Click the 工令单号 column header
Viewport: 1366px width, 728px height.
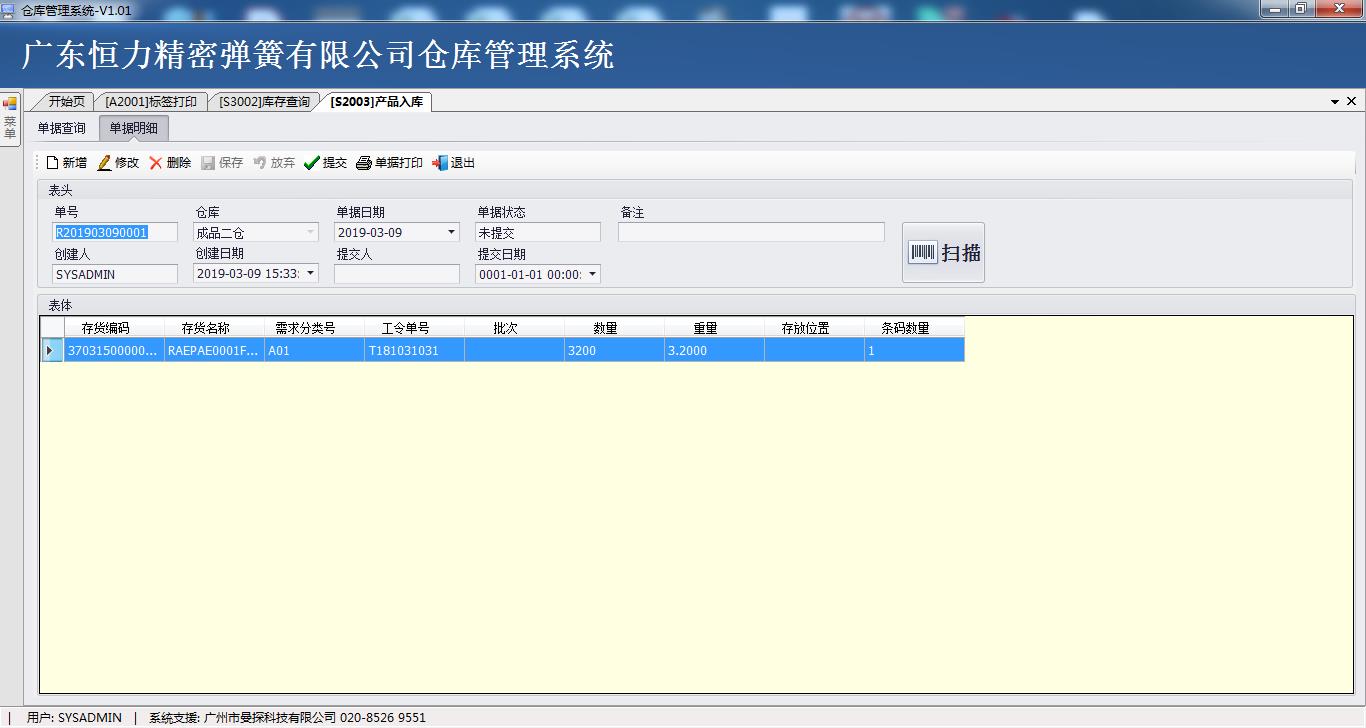tap(414, 328)
